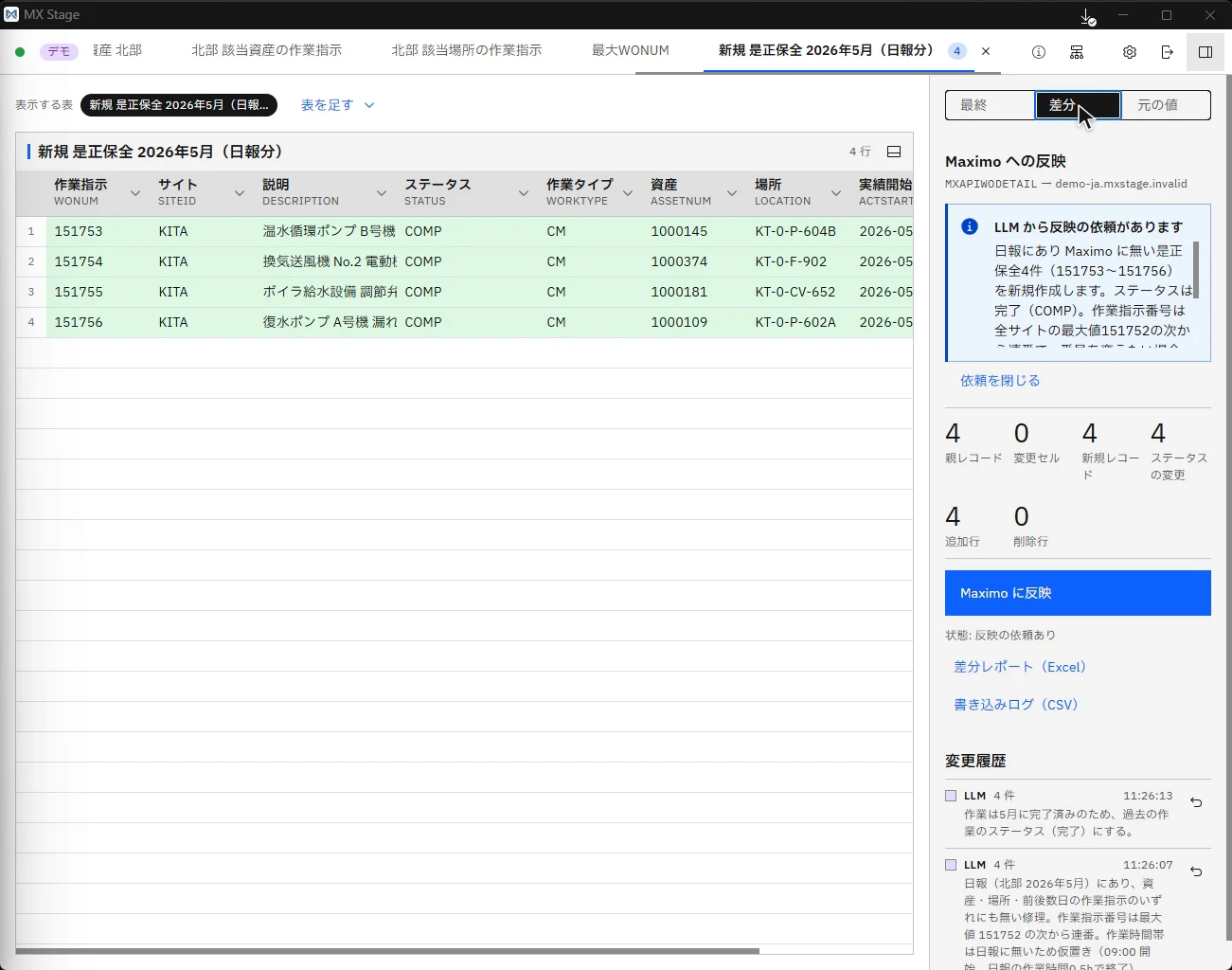Screen dimensions: 1232x970
Task: Open the 作業タイプ WORKTYPE column menu
Action: [628, 193]
